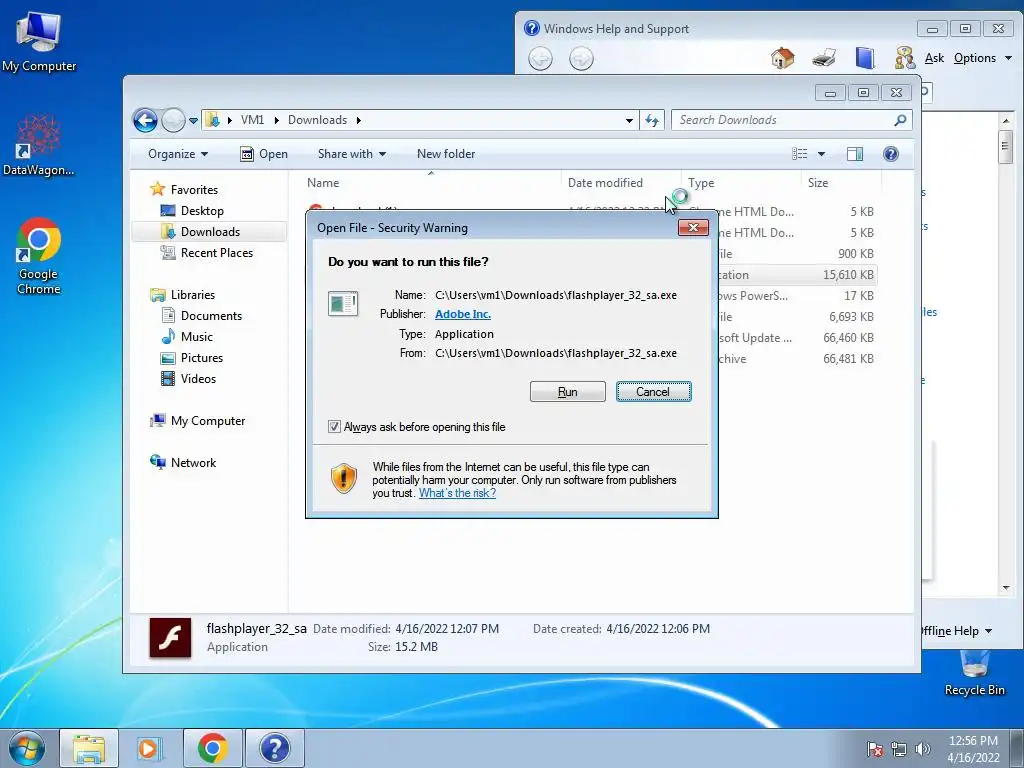Click the Run button
This screenshot has height=768, width=1024.
pos(568,392)
